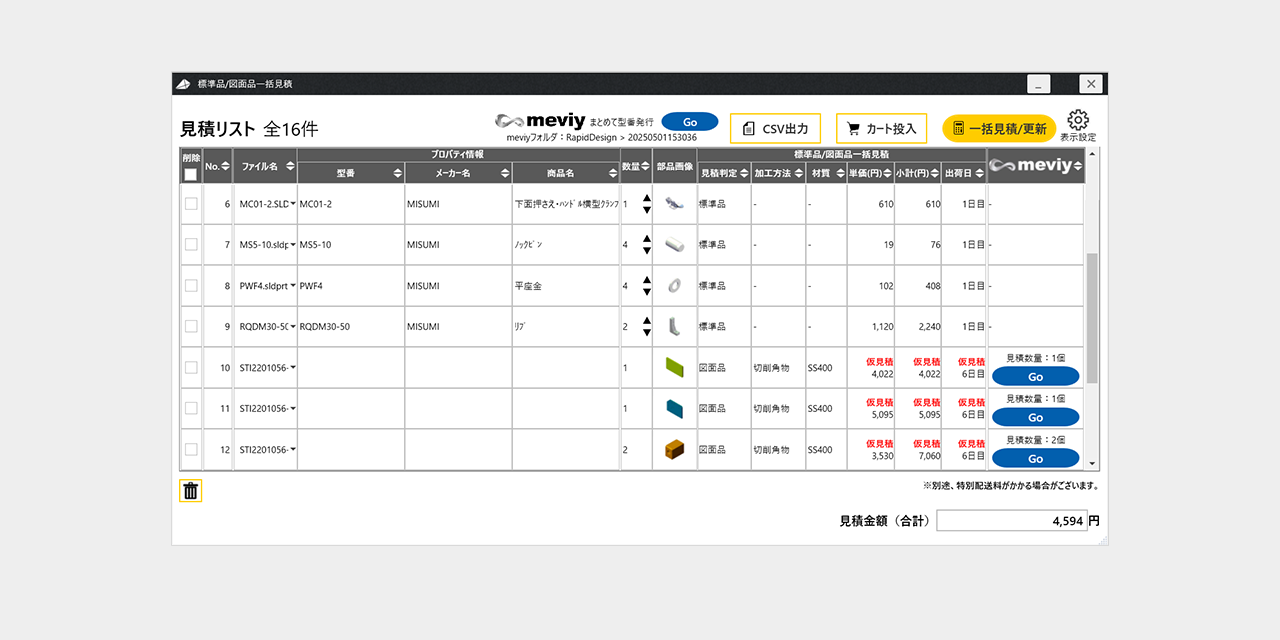Click the yellow 一括見積/更新 button
This screenshot has height=640, width=1280.
point(998,128)
